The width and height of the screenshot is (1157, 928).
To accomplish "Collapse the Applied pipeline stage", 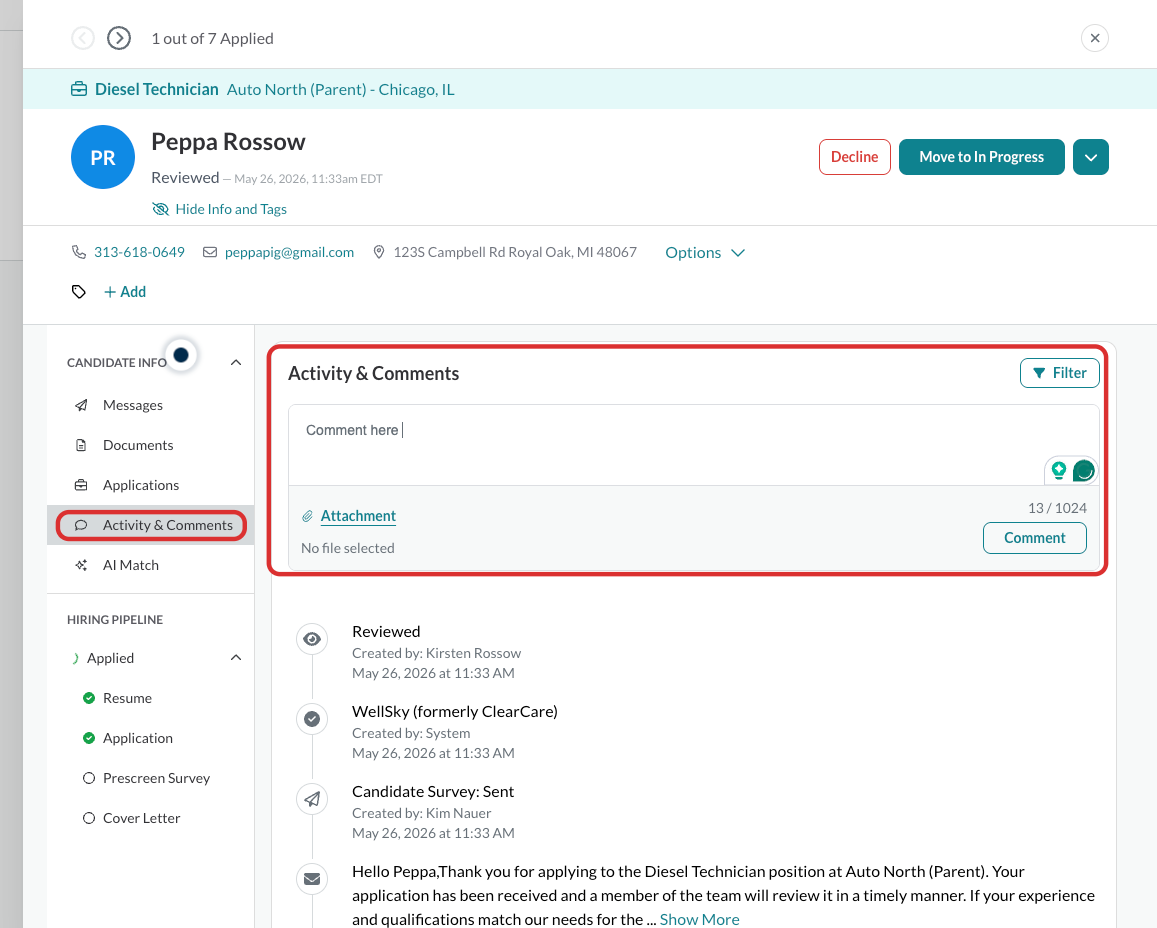I will 236,657.
